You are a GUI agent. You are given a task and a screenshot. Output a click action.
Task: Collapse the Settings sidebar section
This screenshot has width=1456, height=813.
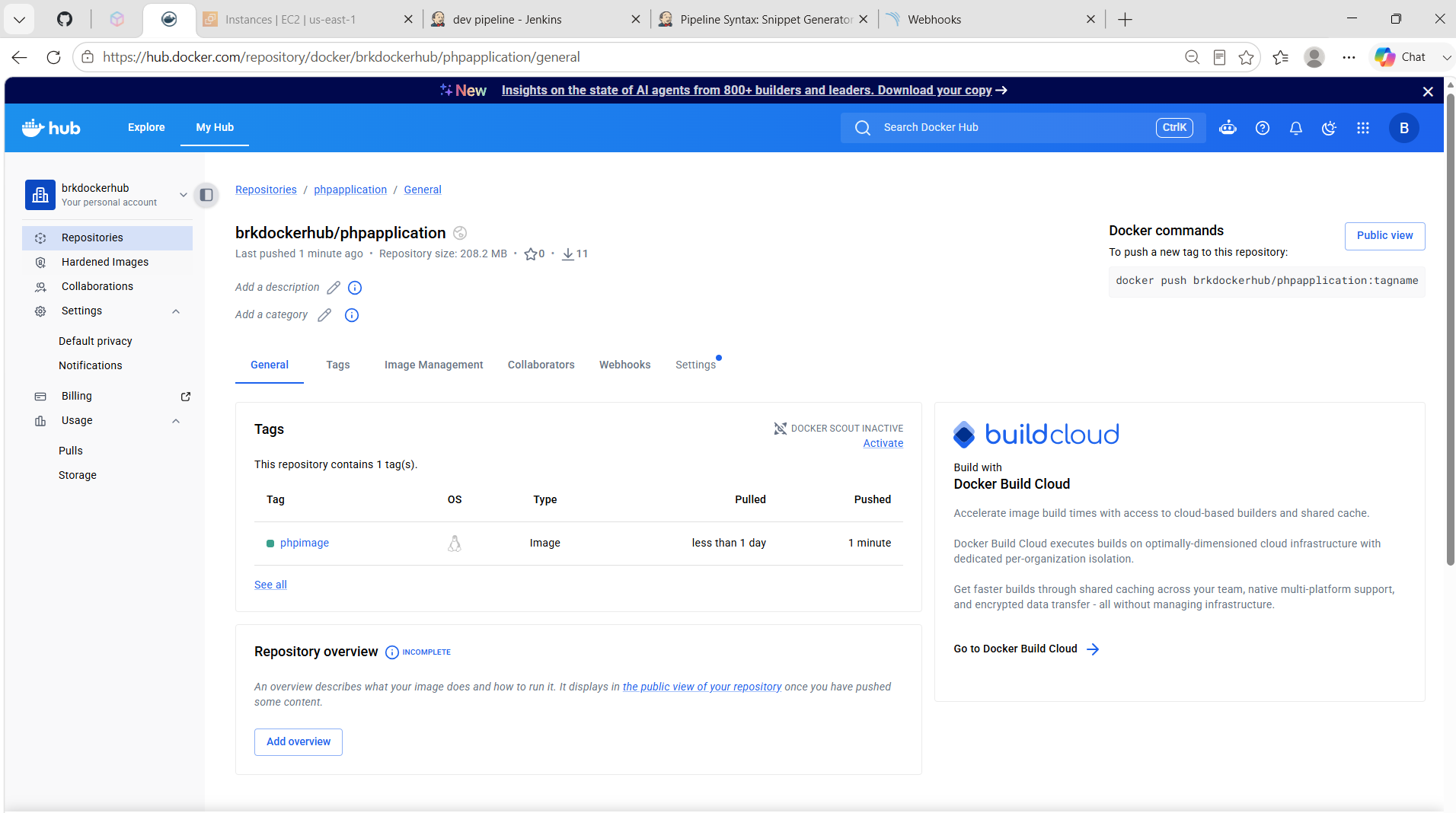[176, 311]
